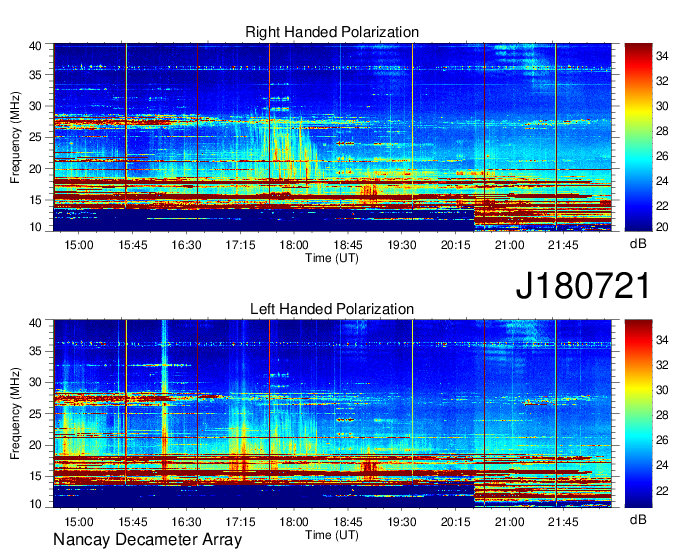
Task: Click "Frequency (MHz)" axis label of Right Handed plot
Action: pos(15,137)
